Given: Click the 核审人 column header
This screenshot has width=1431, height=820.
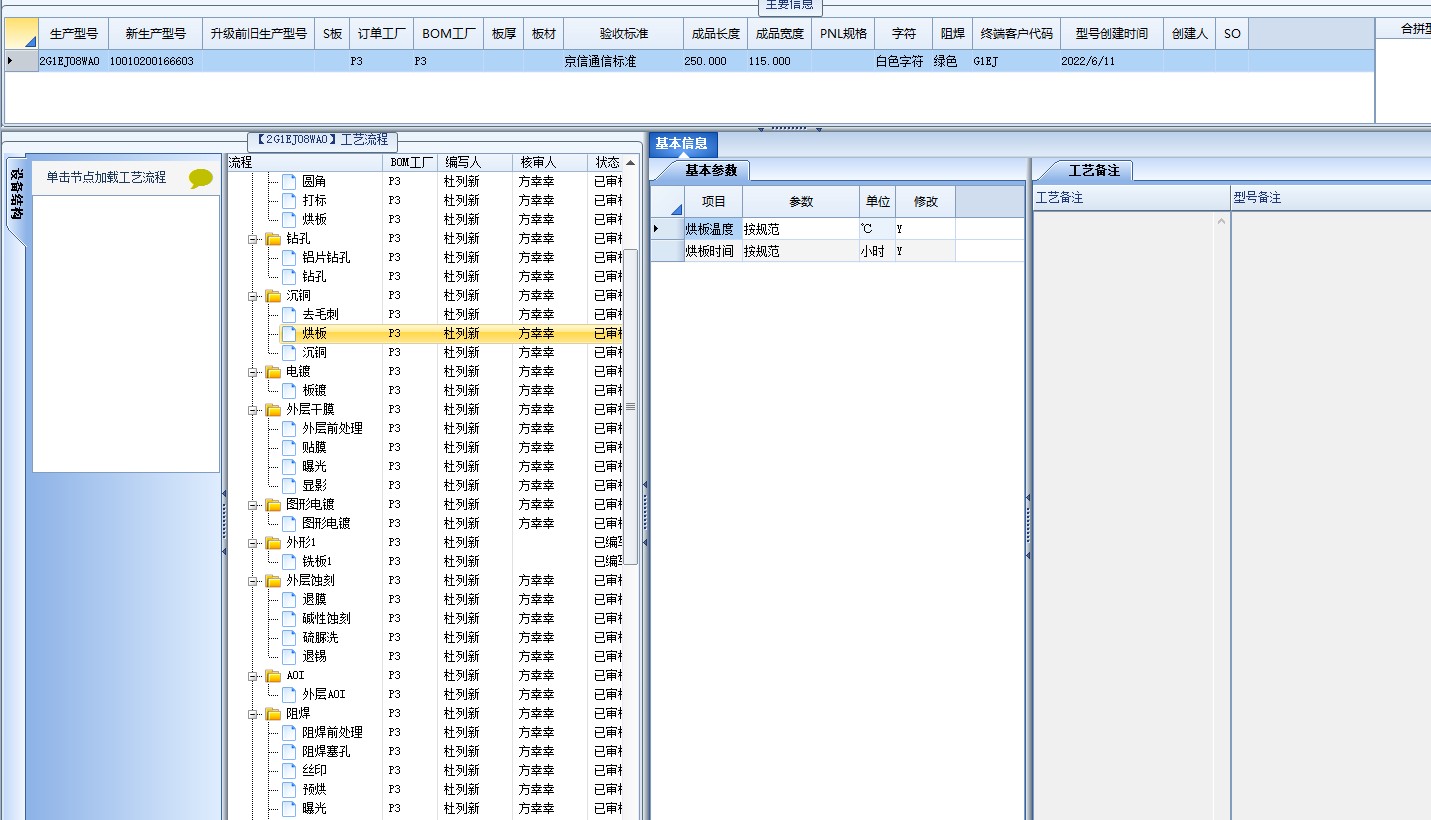Looking at the screenshot, I should pyautogui.click(x=551, y=162).
